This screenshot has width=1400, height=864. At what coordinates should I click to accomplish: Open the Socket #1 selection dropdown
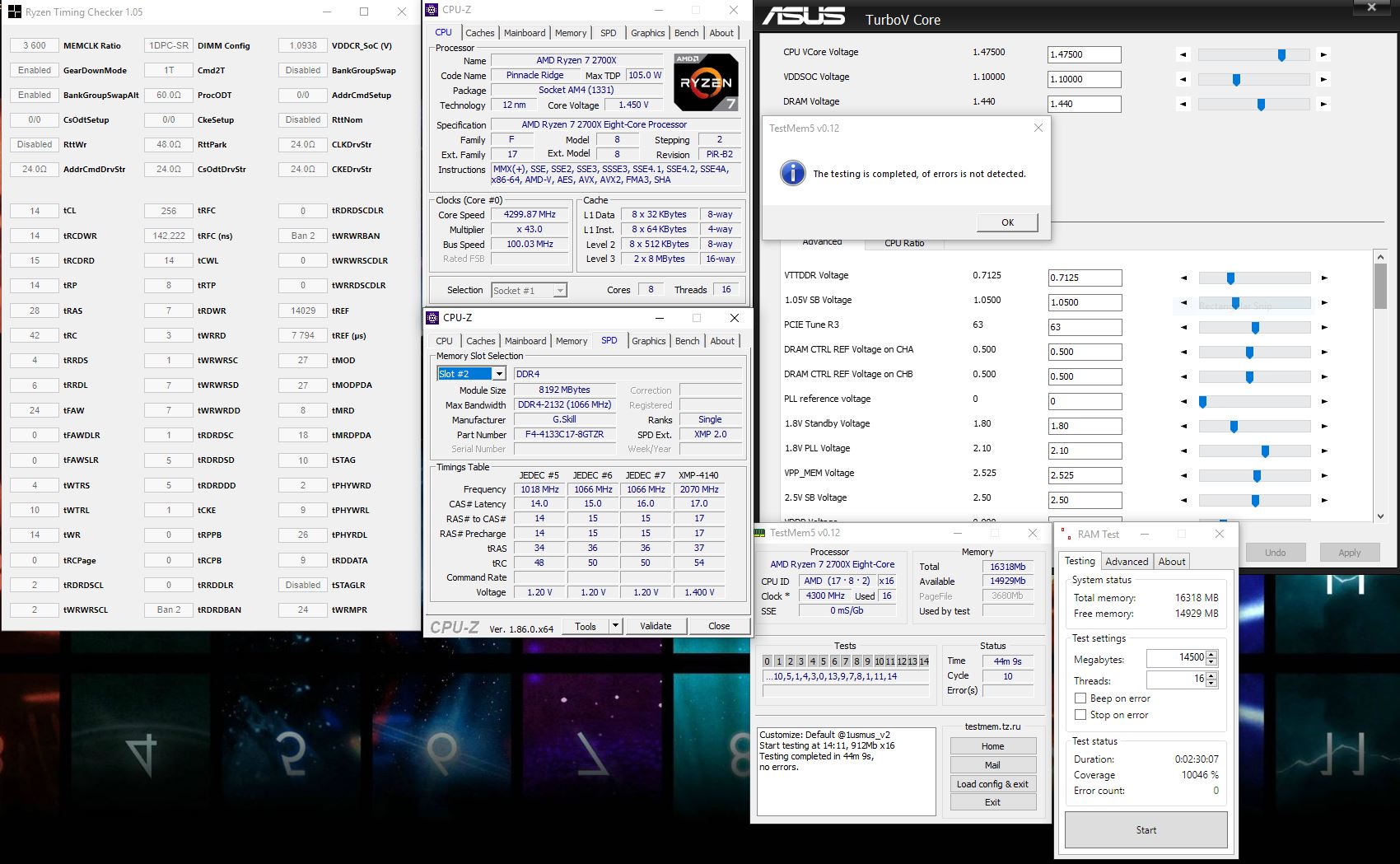(x=560, y=291)
